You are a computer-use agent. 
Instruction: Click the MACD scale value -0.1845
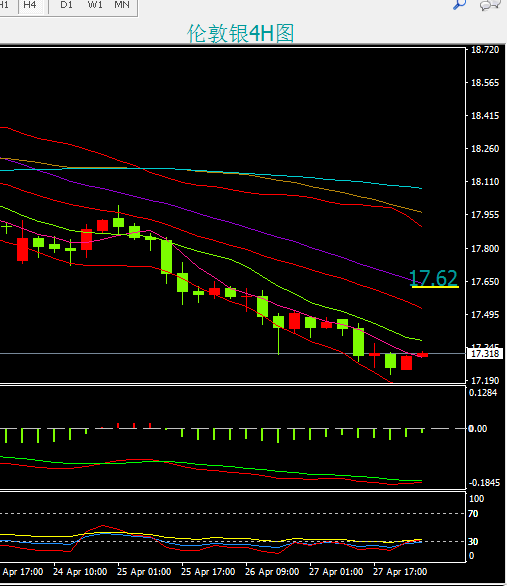click(484, 483)
